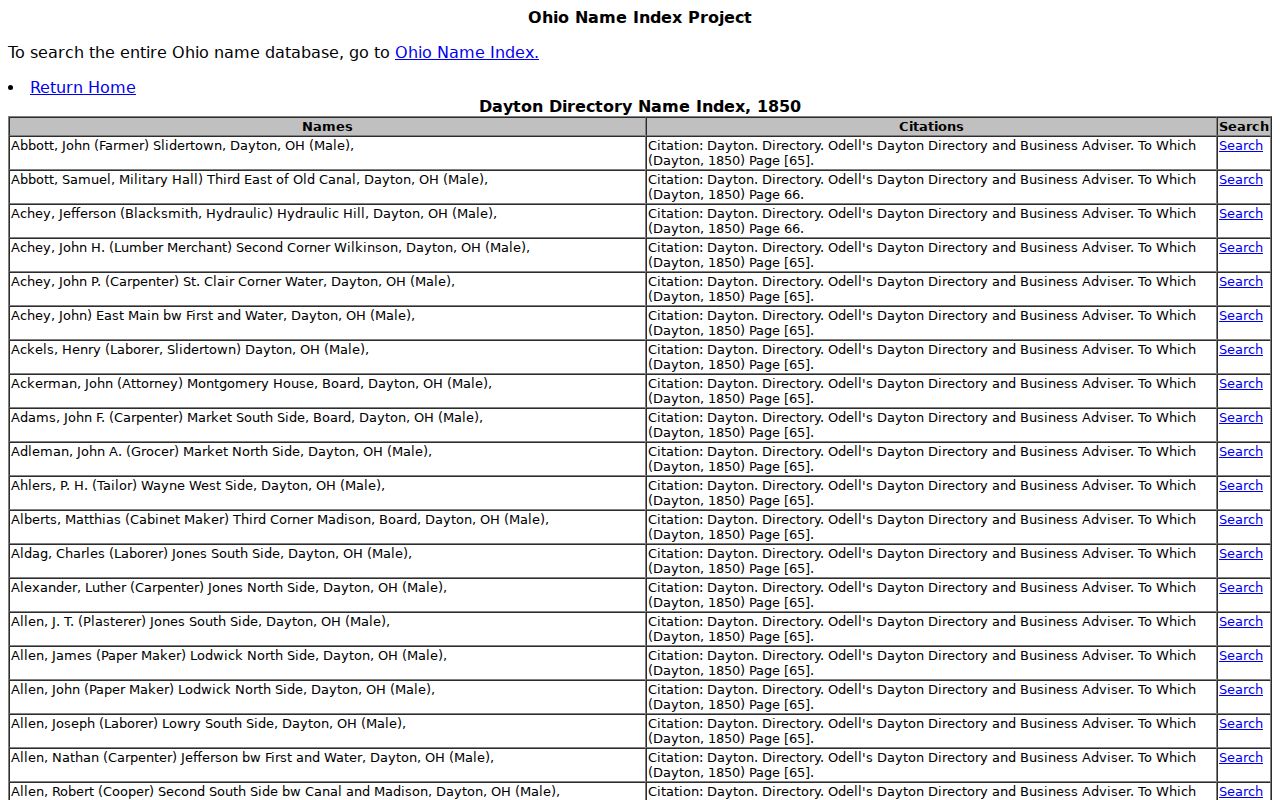Follow Search link for Ackels, Henry
The width and height of the screenshot is (1280, 800).
click(1241, 350)
